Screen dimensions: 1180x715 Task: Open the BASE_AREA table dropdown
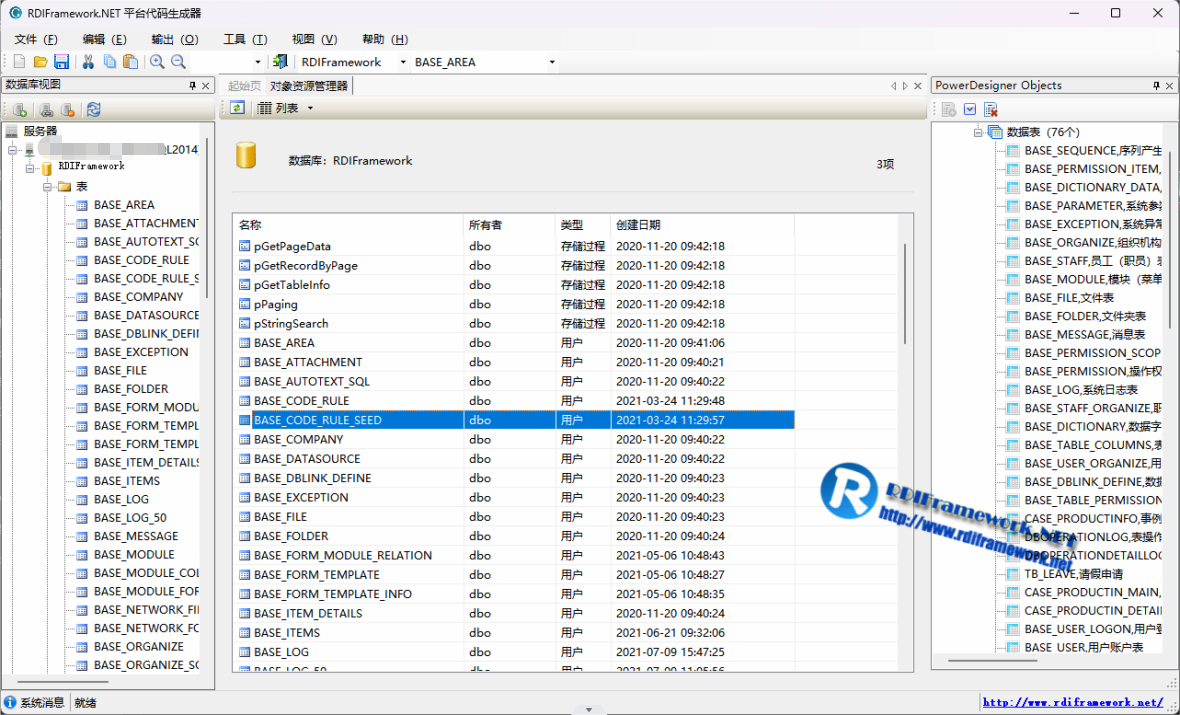pos(551,62)
